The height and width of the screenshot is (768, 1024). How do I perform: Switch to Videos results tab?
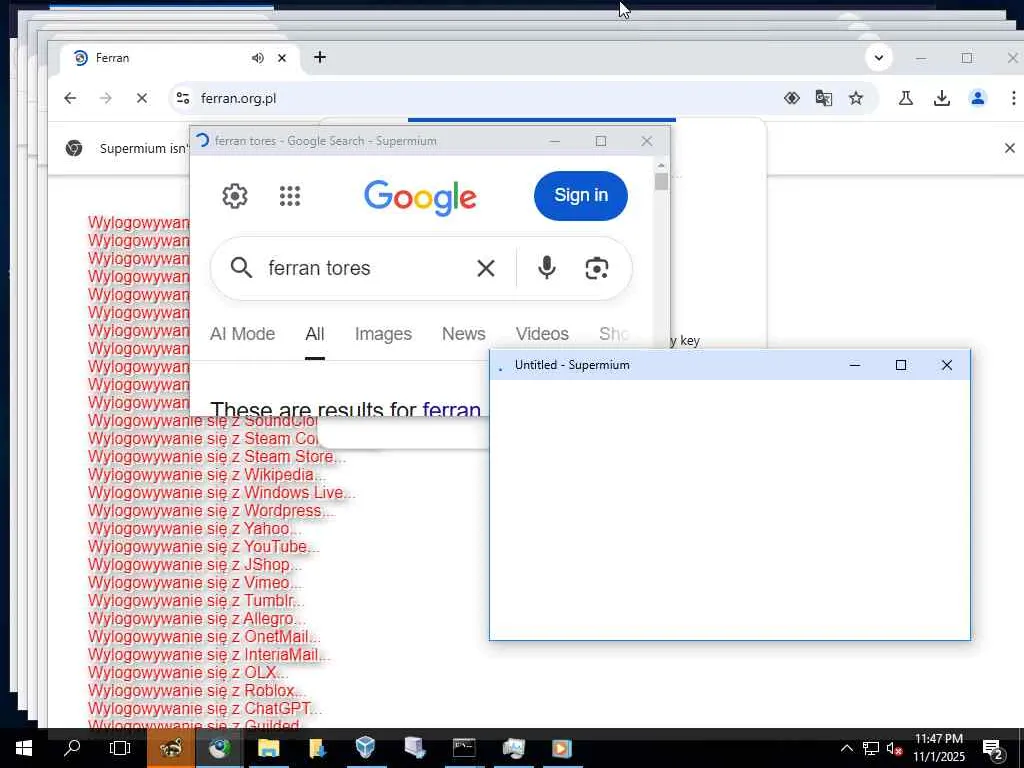coord(542,334)
